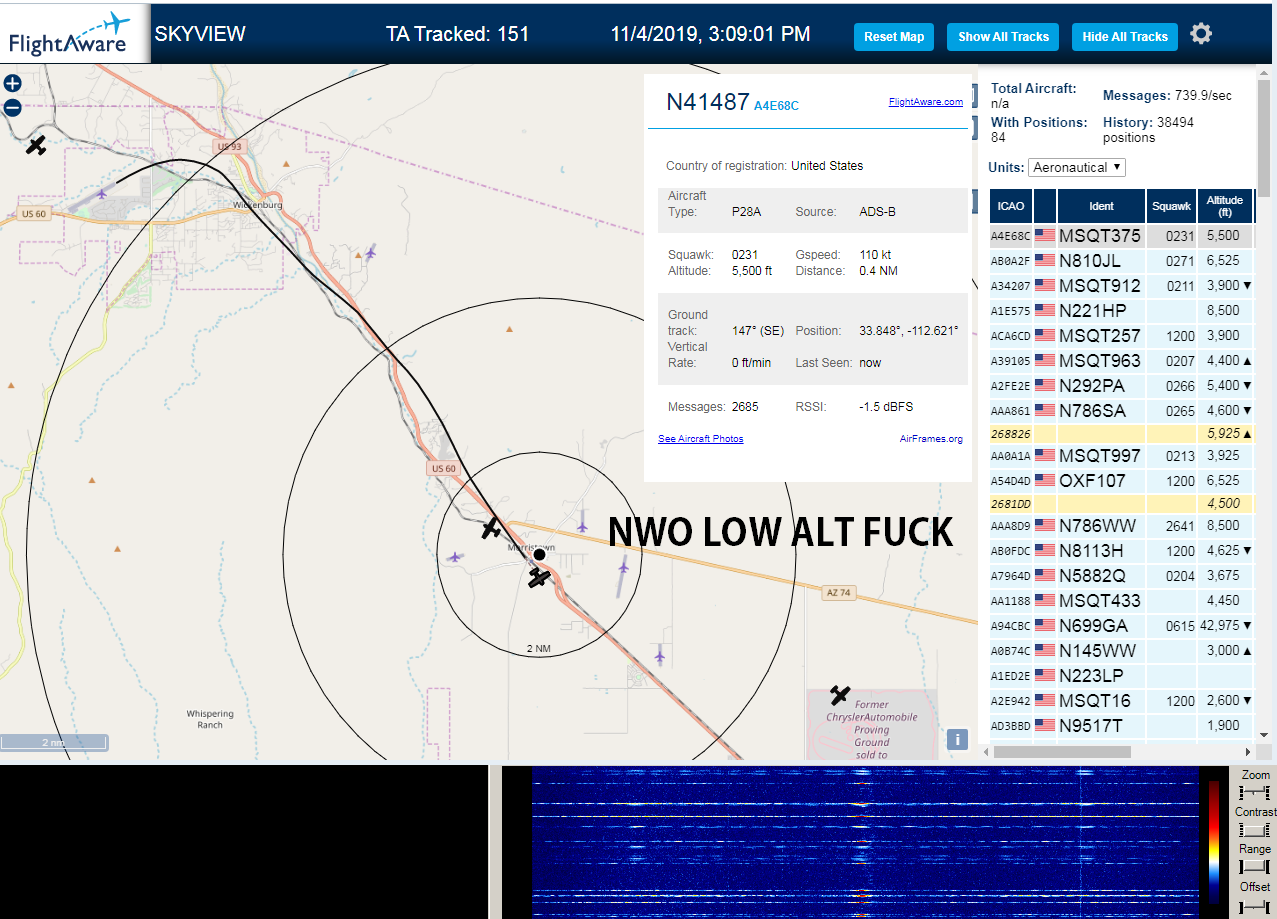Select the N223LP aircraft row
The image size is (1277, 919).
tap(1121, 675)
